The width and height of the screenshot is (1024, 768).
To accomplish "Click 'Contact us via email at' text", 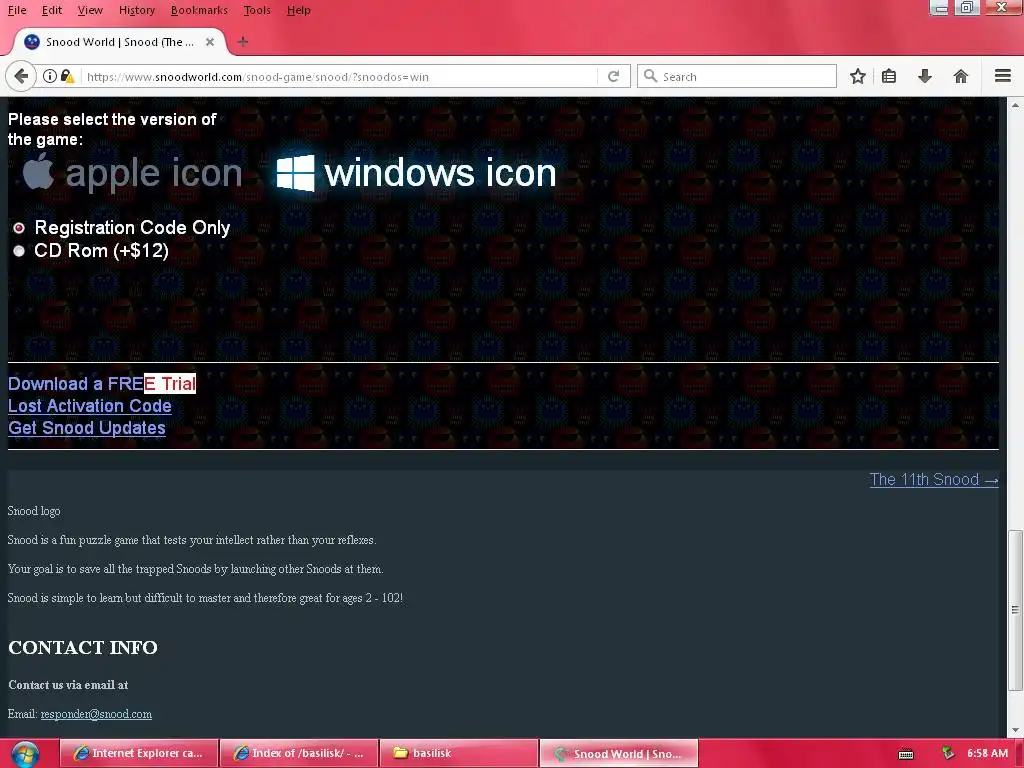I will 68,685.
